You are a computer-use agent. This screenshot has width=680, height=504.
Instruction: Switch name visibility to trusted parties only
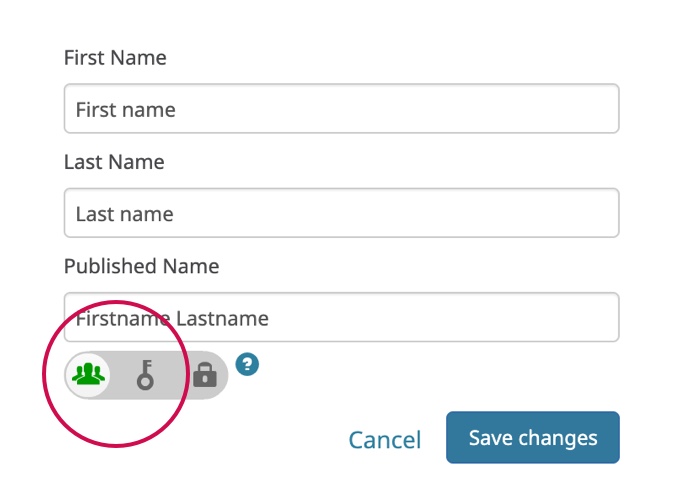(x=146, y=375)
